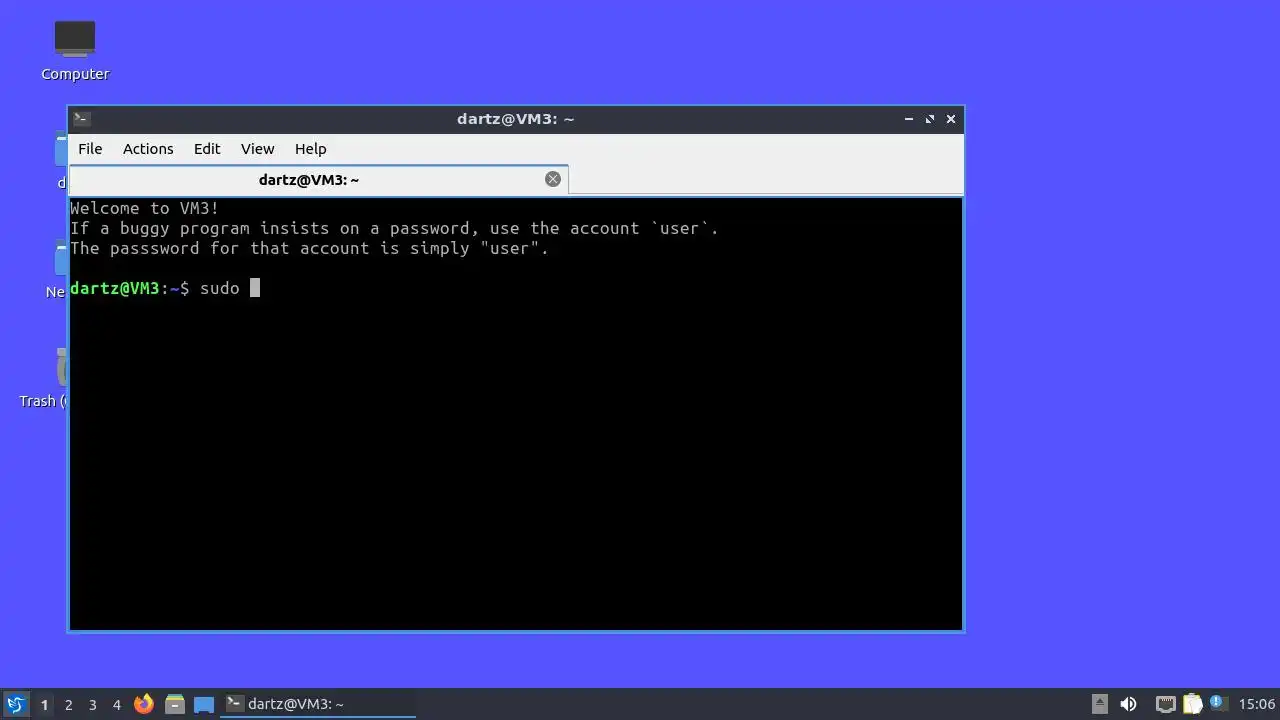Select the dartz@VM3: ~ terminal tab
The image size is (1280, 720).
tap(318, 180)
